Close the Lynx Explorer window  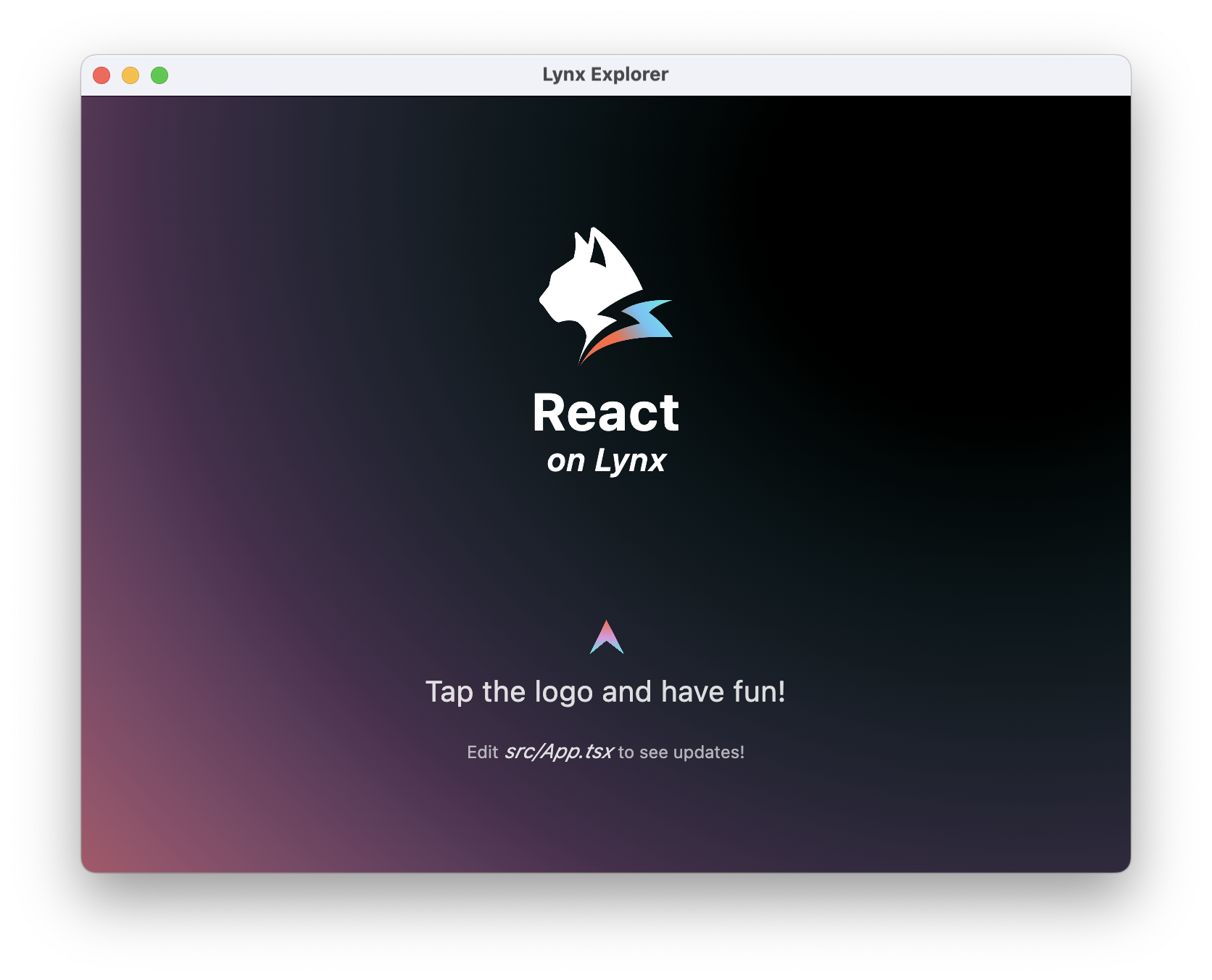pyautogui.click(x=101, y=75)
